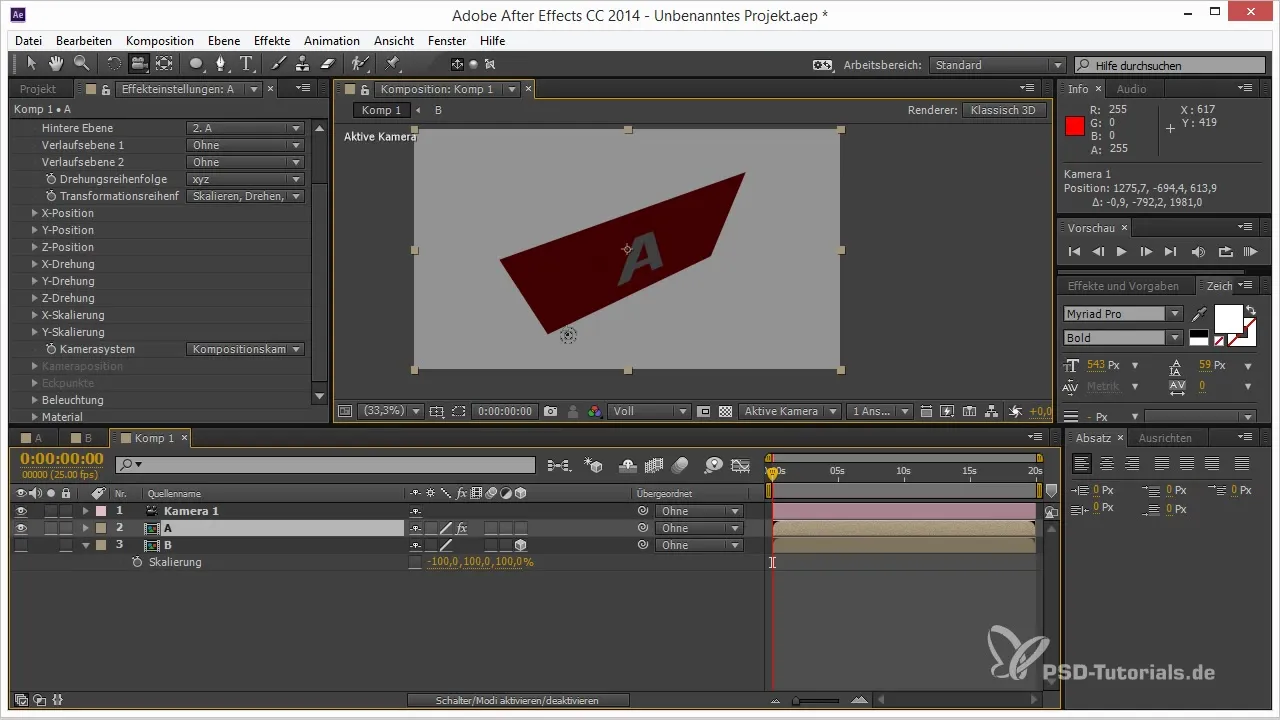Open viewer resolution dropdown Voll
The height and width of the screenshot is (720, 1280).
coord(650,411)
